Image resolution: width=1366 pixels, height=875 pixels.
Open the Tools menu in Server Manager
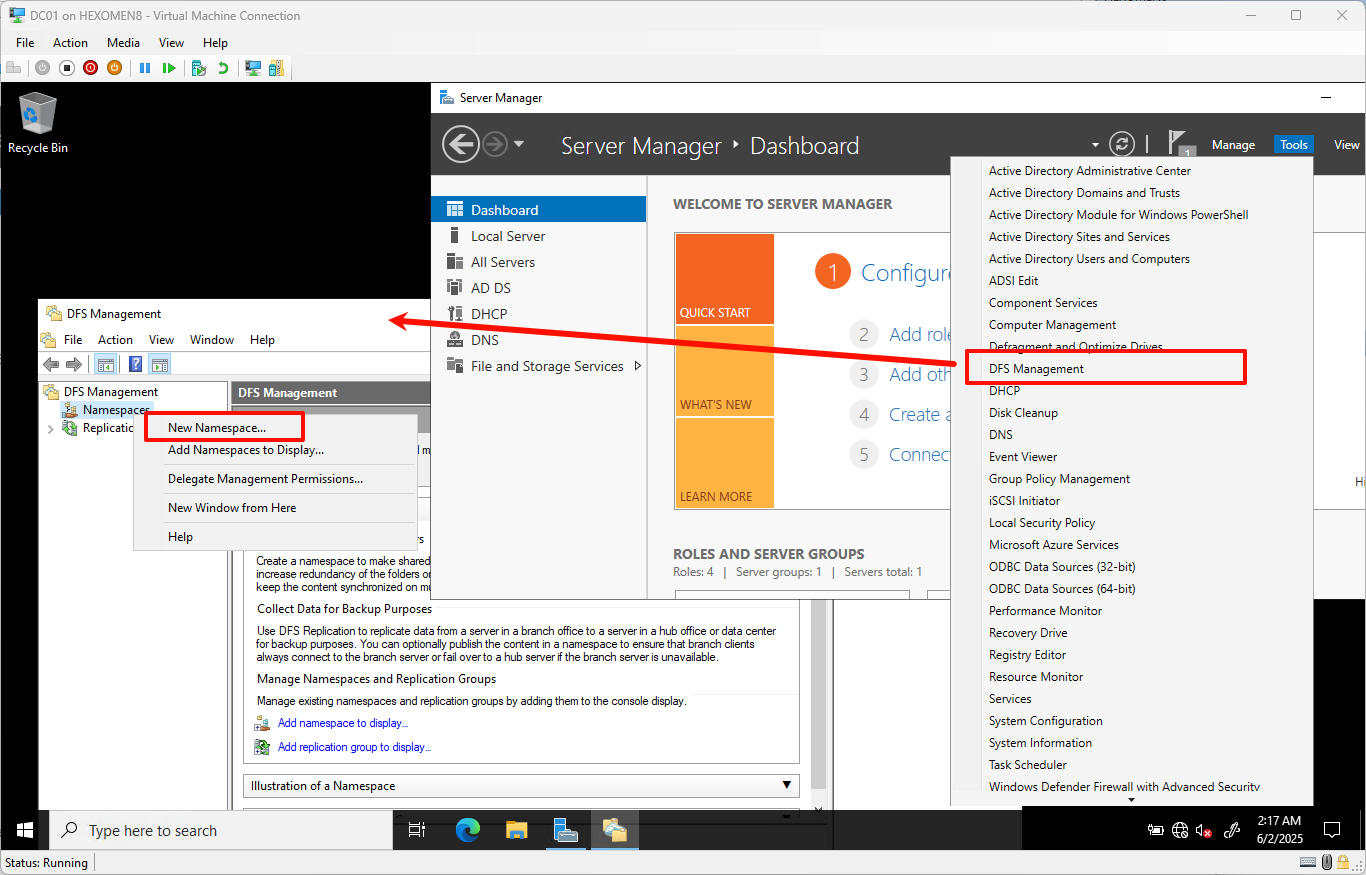tap(1293, 144)
